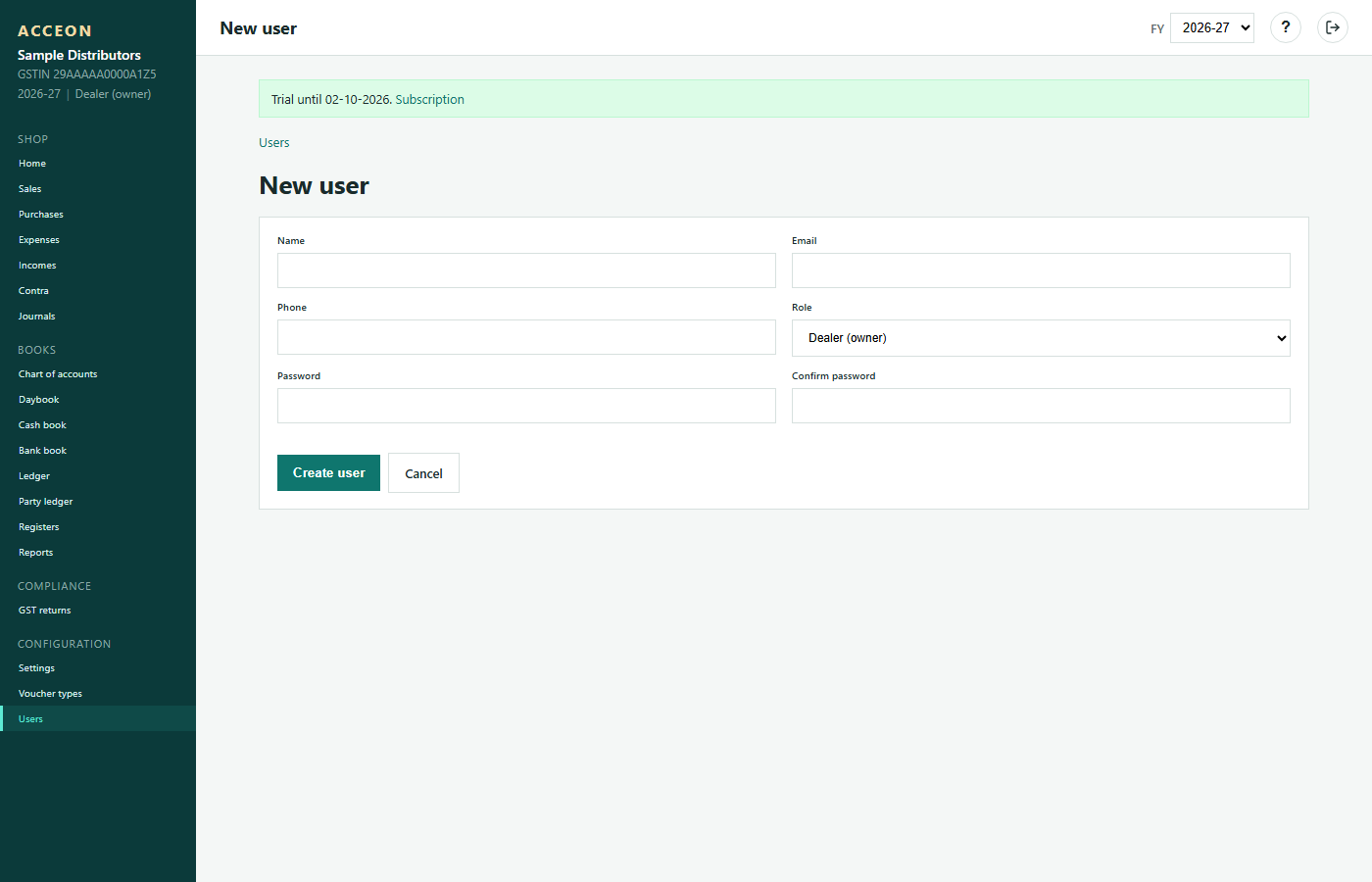Image resolution: width=1372 pixels, height=882 pixels.
Task: Click into the Password field
Action: pos(526,406)
